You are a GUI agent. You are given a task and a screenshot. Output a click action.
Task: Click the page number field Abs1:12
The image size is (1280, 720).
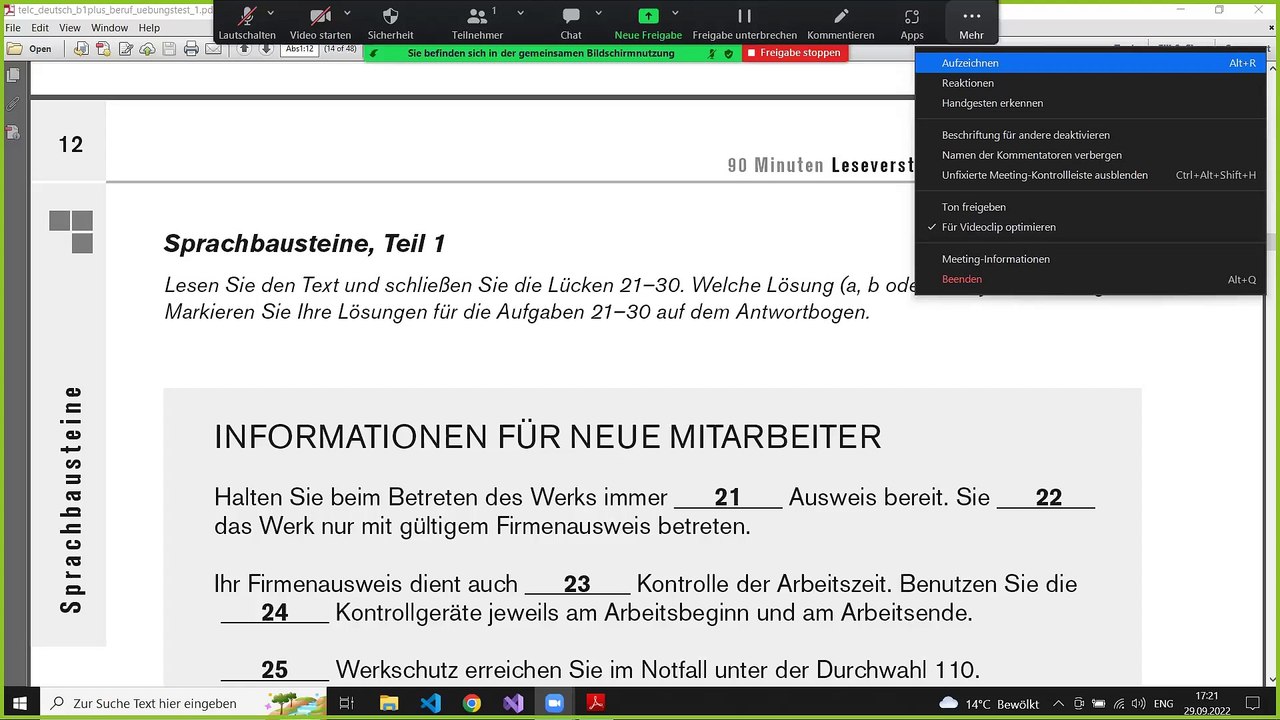coord(300,49)
